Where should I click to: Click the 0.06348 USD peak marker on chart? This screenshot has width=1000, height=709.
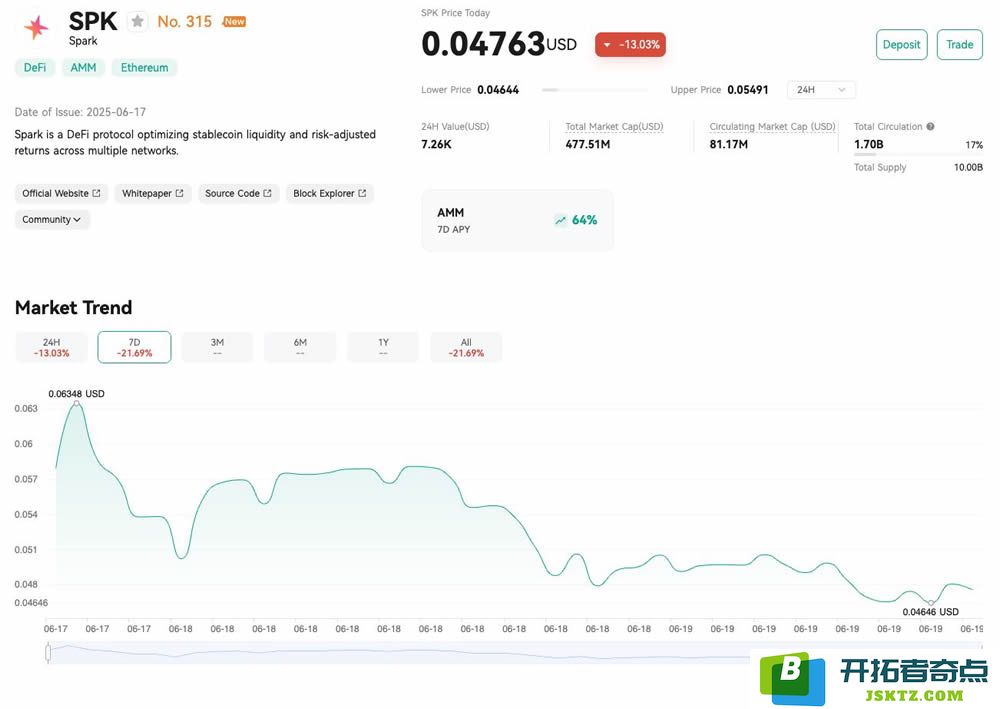pos(77,403)
